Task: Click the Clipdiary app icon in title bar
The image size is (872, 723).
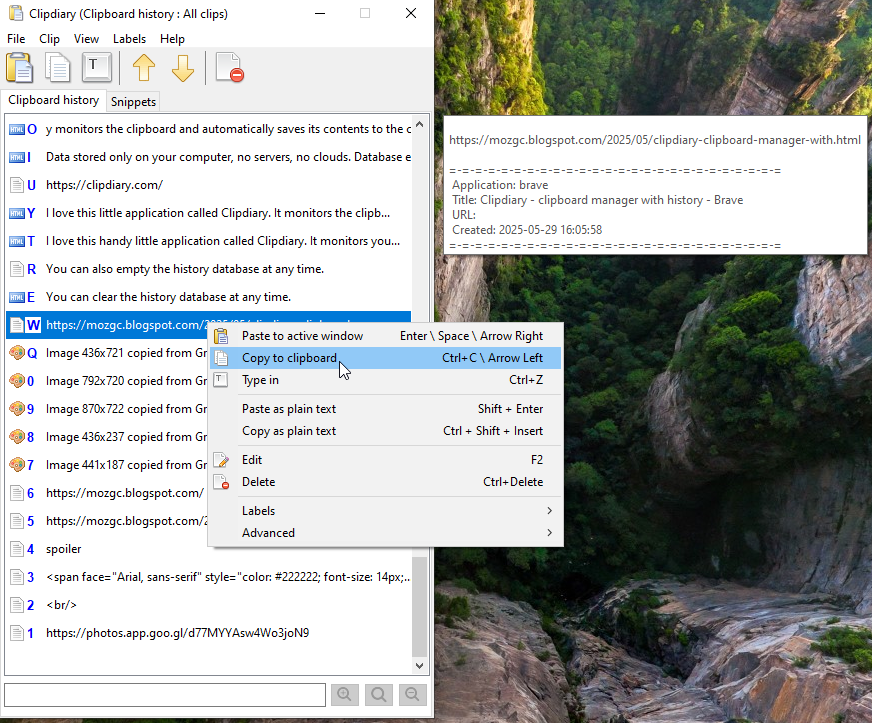Action: pos(16,13)
